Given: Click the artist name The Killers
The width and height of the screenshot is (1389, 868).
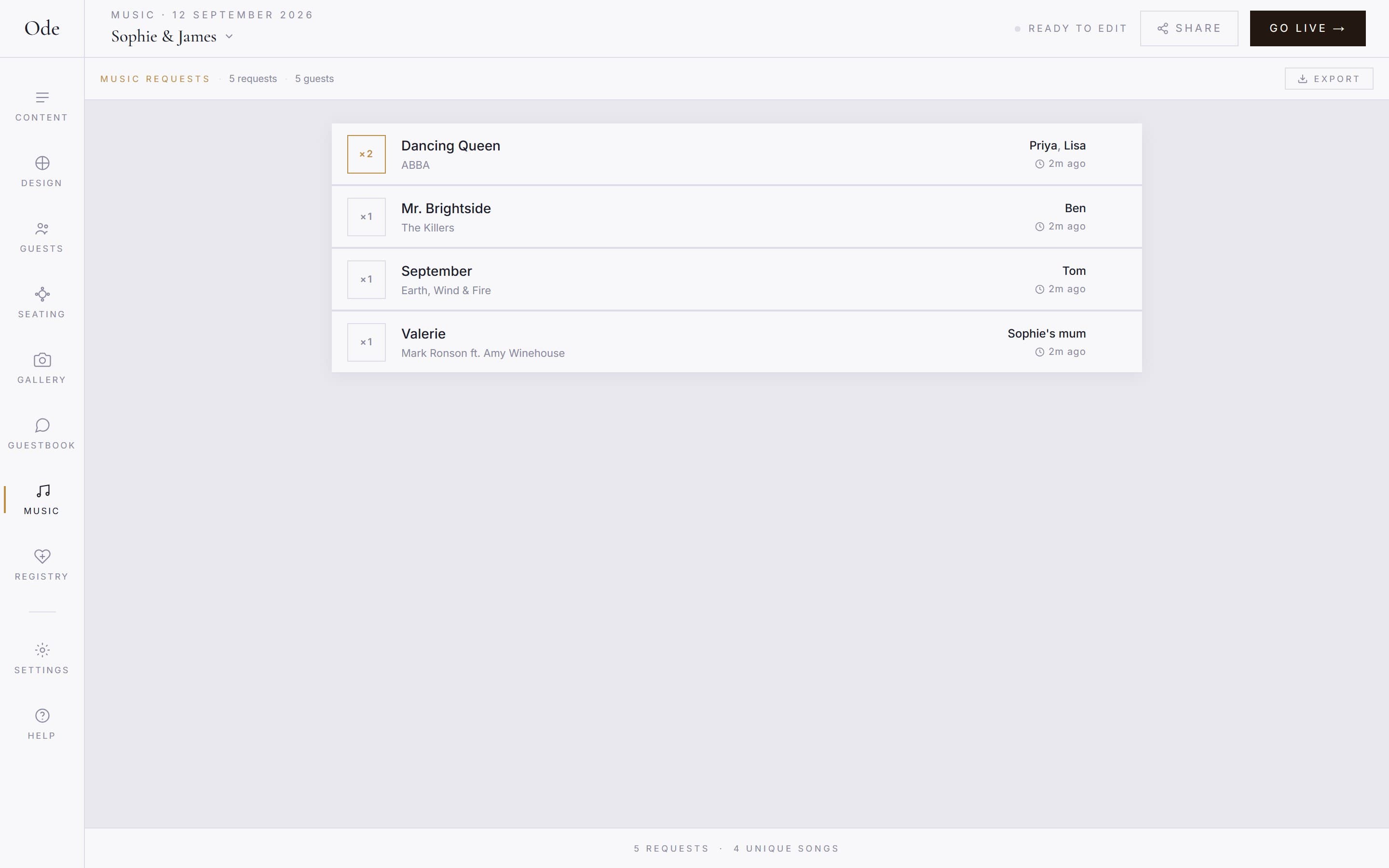Looking at the screenshot, I should pyautogui.click(x=428, y=228).
